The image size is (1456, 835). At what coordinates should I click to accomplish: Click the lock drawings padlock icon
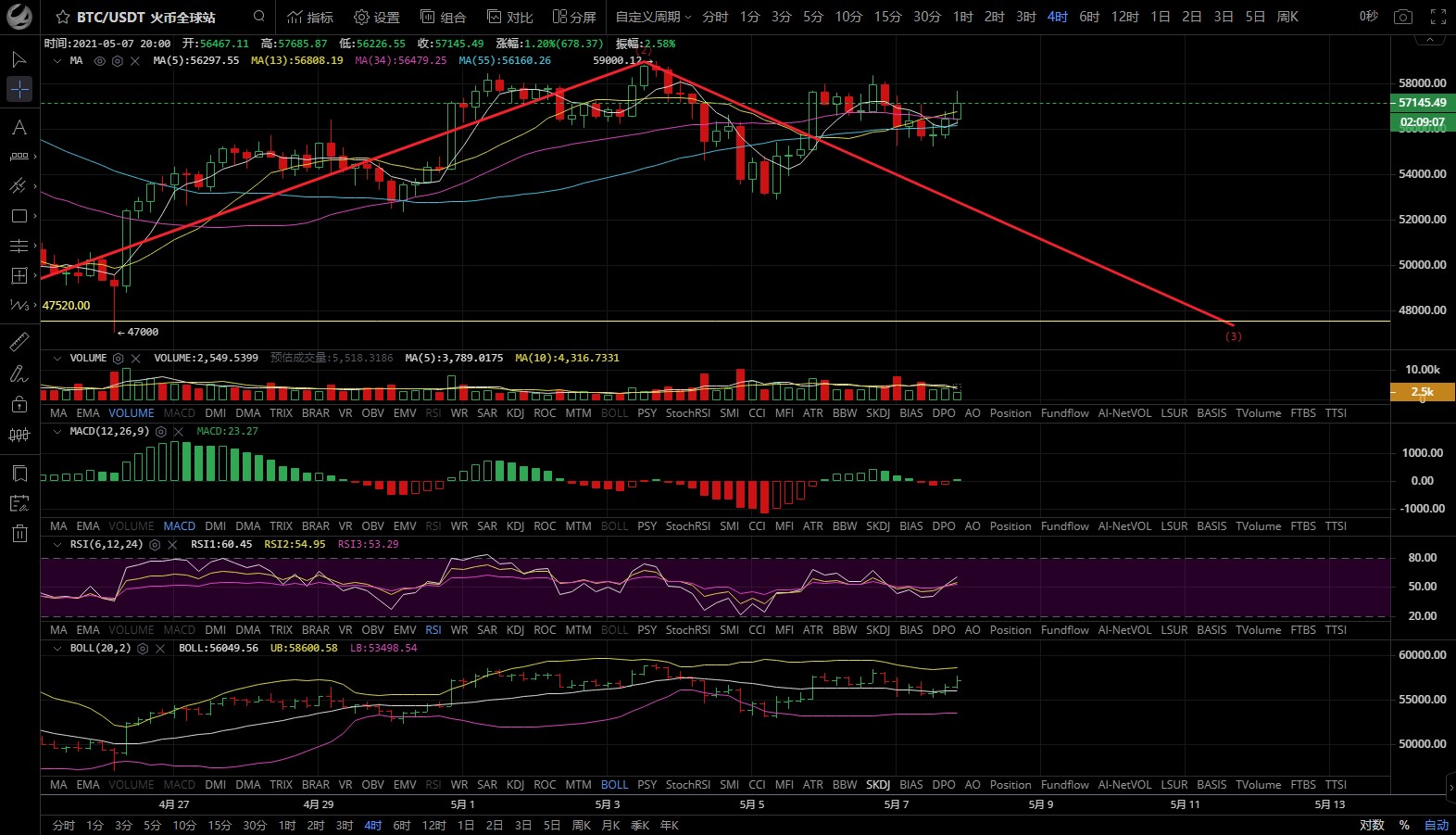pyautogui.click(x=19, y=404)
